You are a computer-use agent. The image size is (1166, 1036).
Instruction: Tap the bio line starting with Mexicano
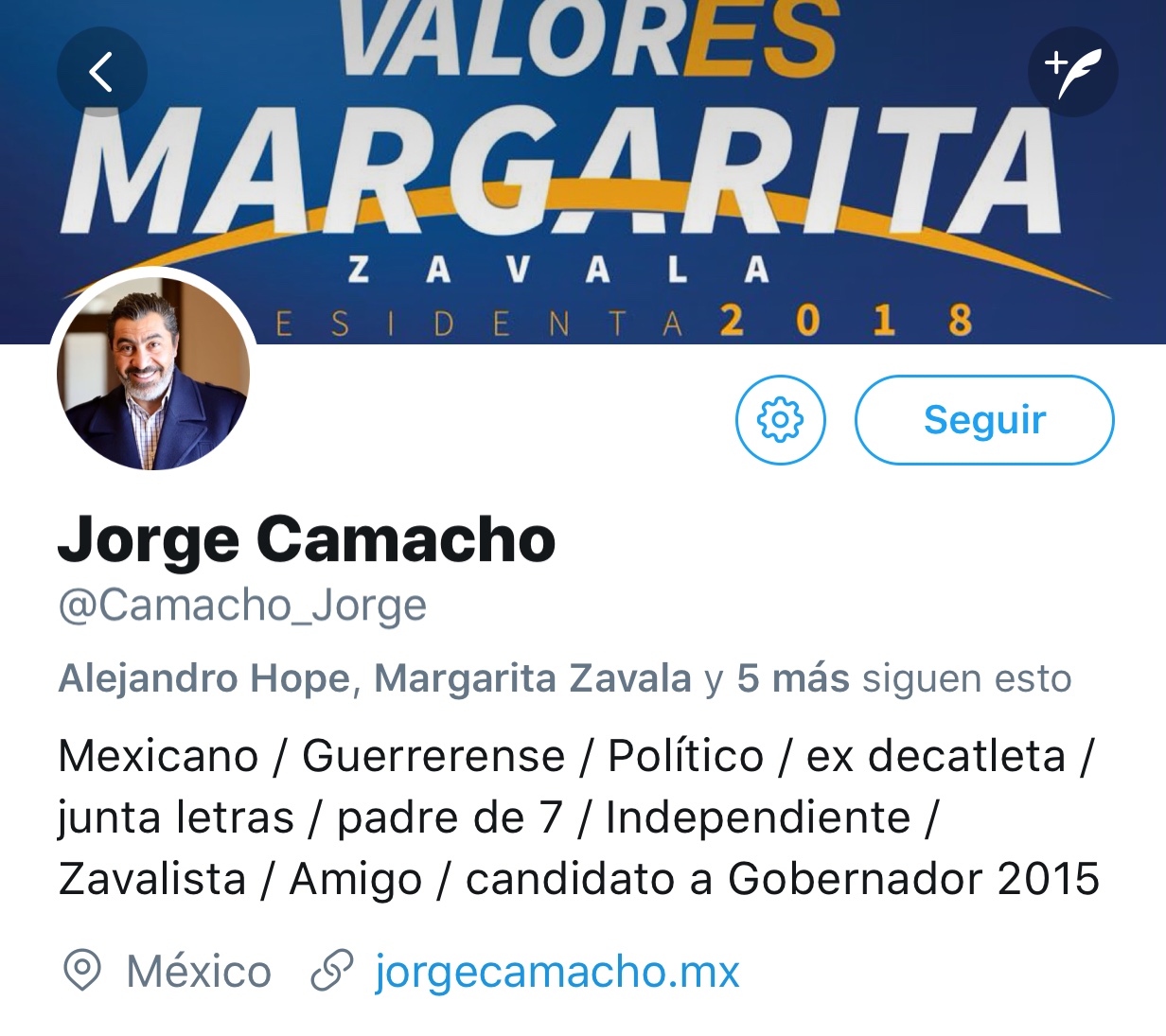point(576,756)
